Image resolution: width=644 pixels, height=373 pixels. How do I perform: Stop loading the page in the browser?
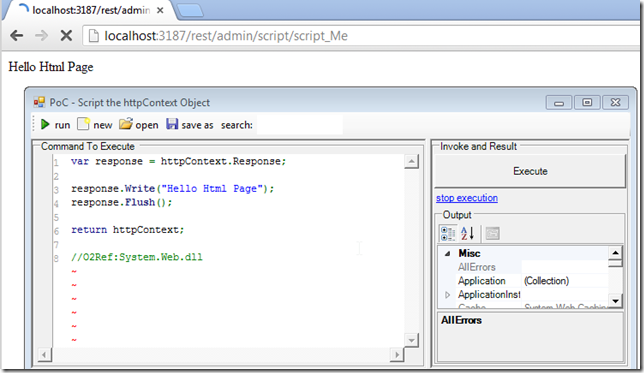pos(66,36)
